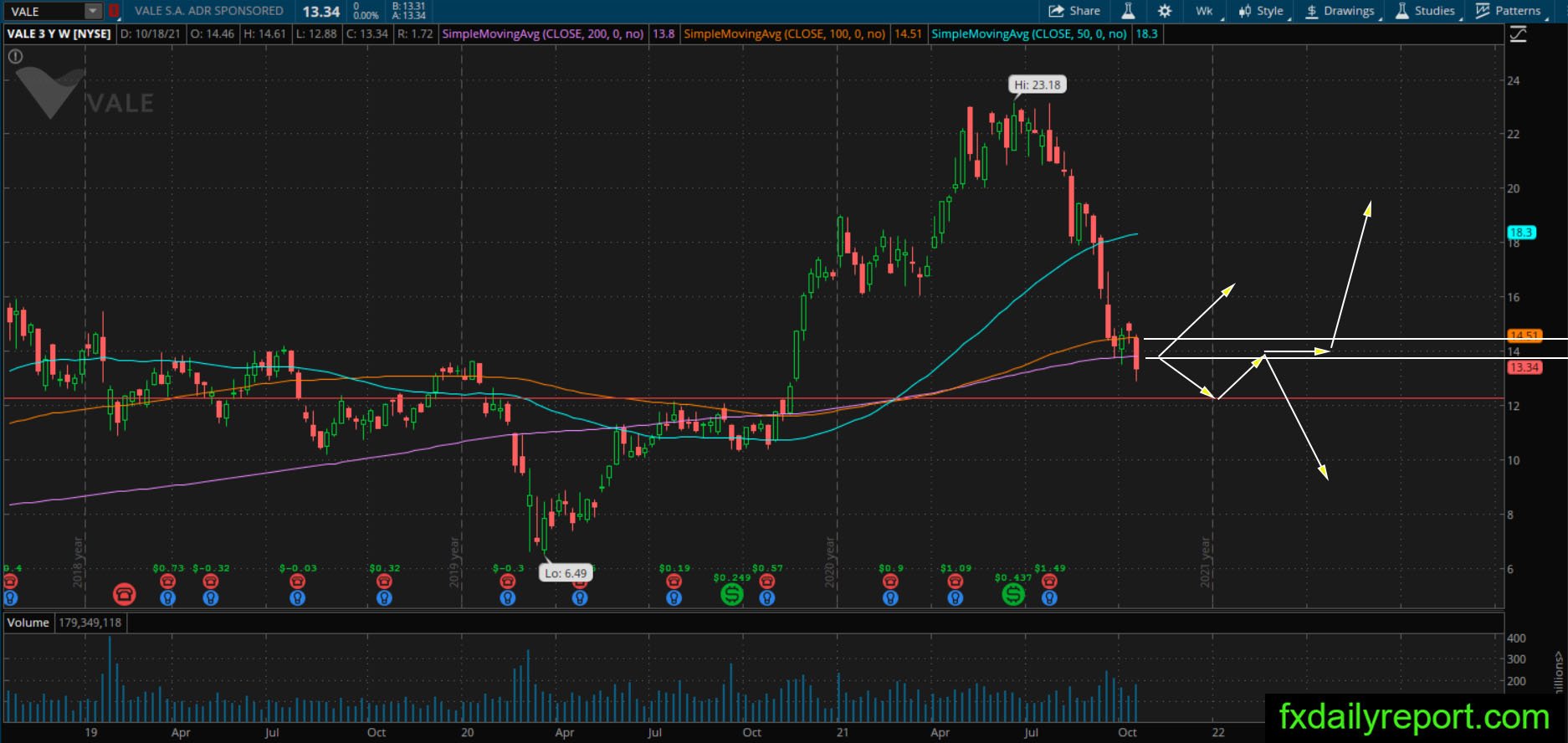The height and width of the screenshot is (743, 1568).
Task: Click the L: 12.88 low readout
Action: point(316,34)
